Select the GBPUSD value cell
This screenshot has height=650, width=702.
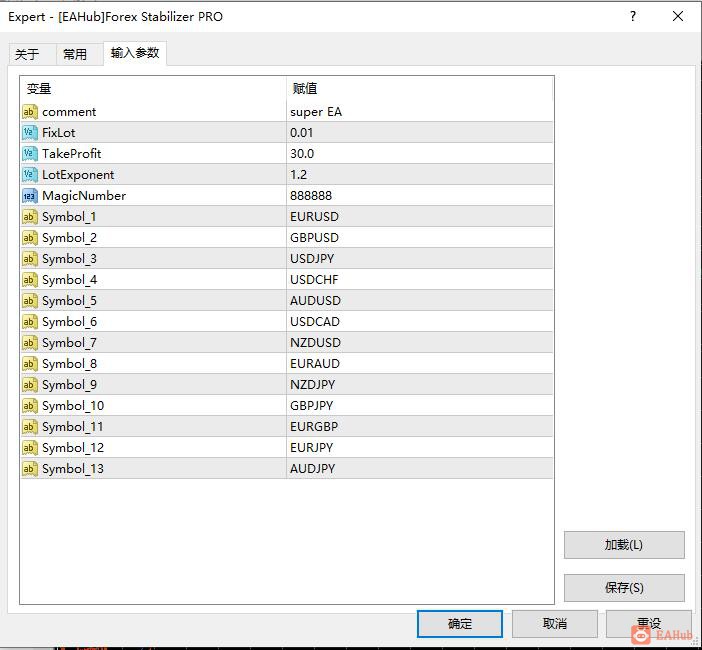tap(420, 238)
